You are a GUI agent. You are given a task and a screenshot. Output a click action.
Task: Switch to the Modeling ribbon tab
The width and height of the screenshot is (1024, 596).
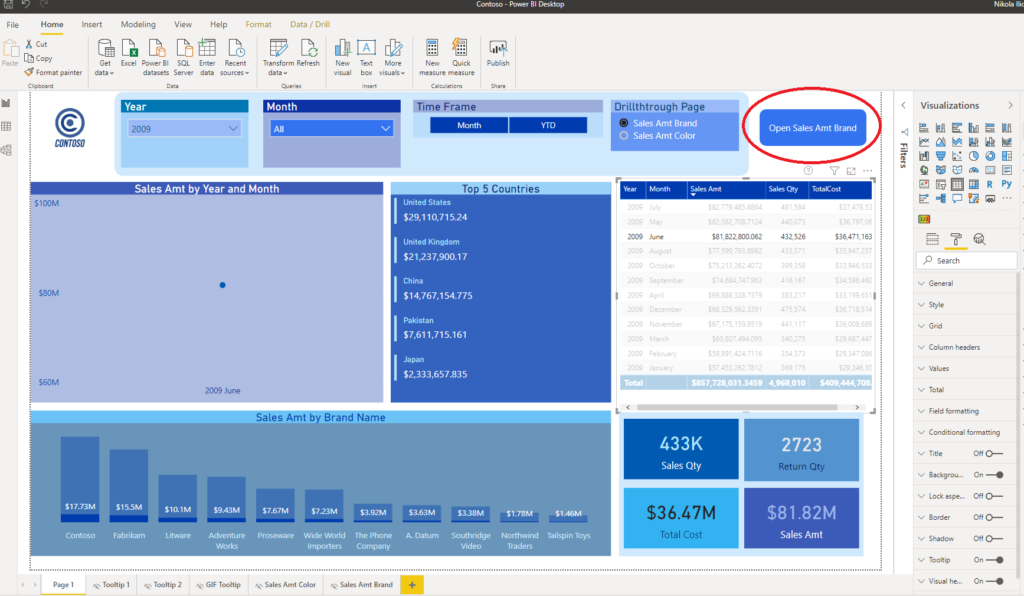point(138,25)
